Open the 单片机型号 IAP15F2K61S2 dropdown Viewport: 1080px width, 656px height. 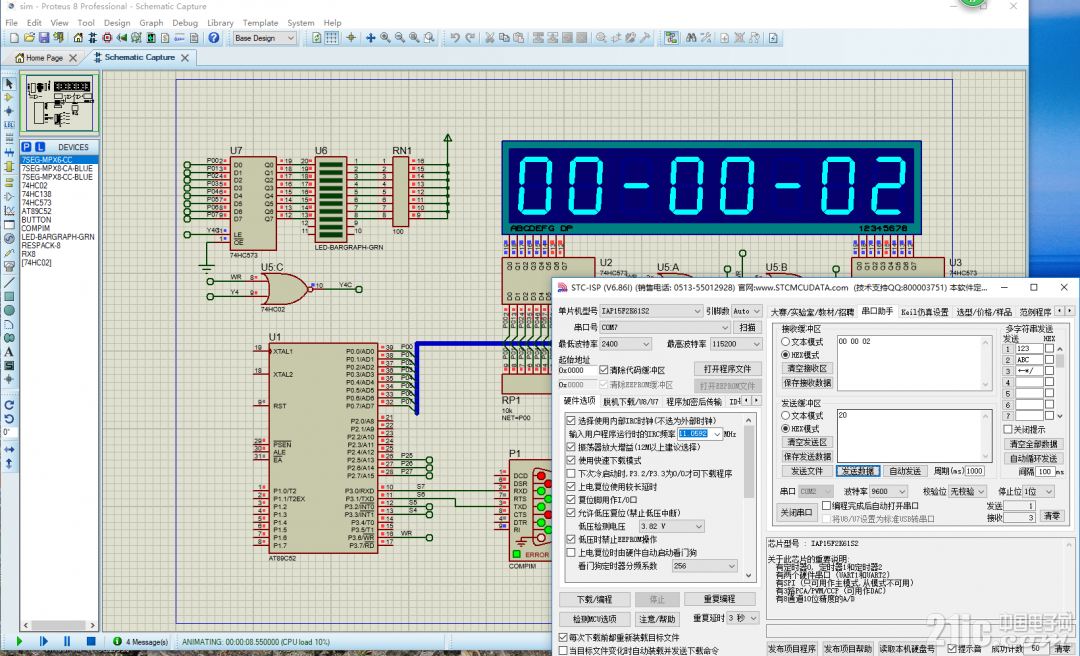pyautogui.click(x=651, y=311)
